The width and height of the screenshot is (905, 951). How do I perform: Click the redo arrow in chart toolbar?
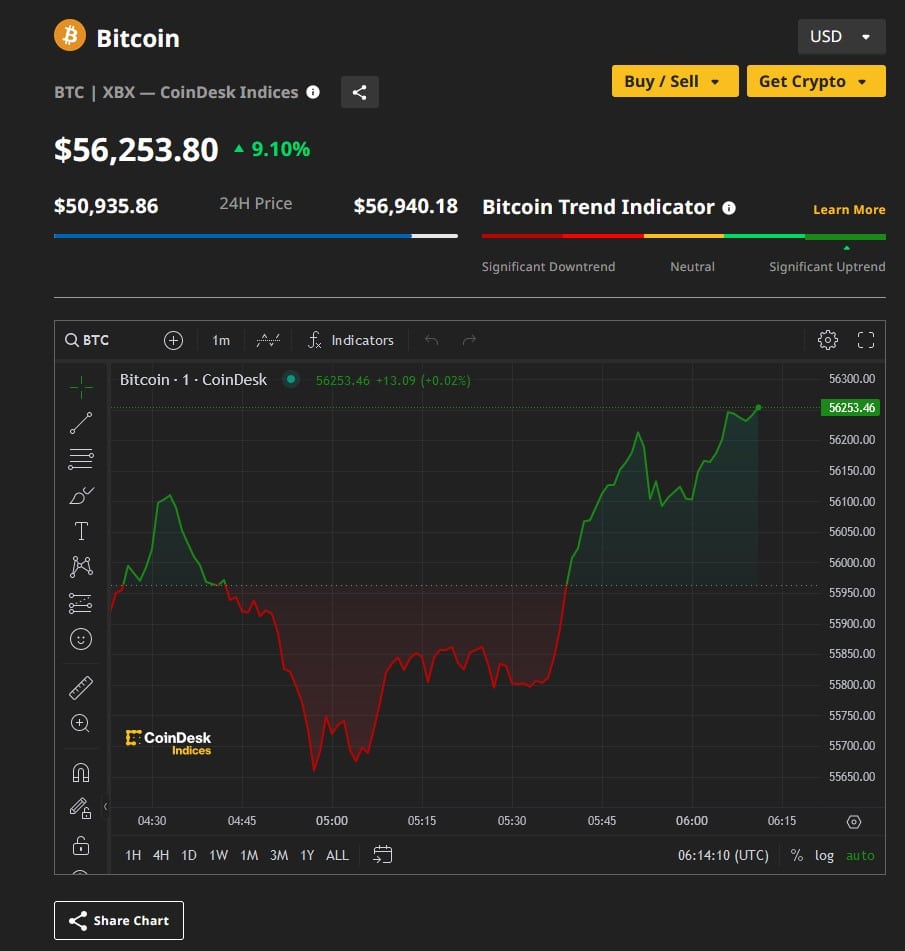469,340
